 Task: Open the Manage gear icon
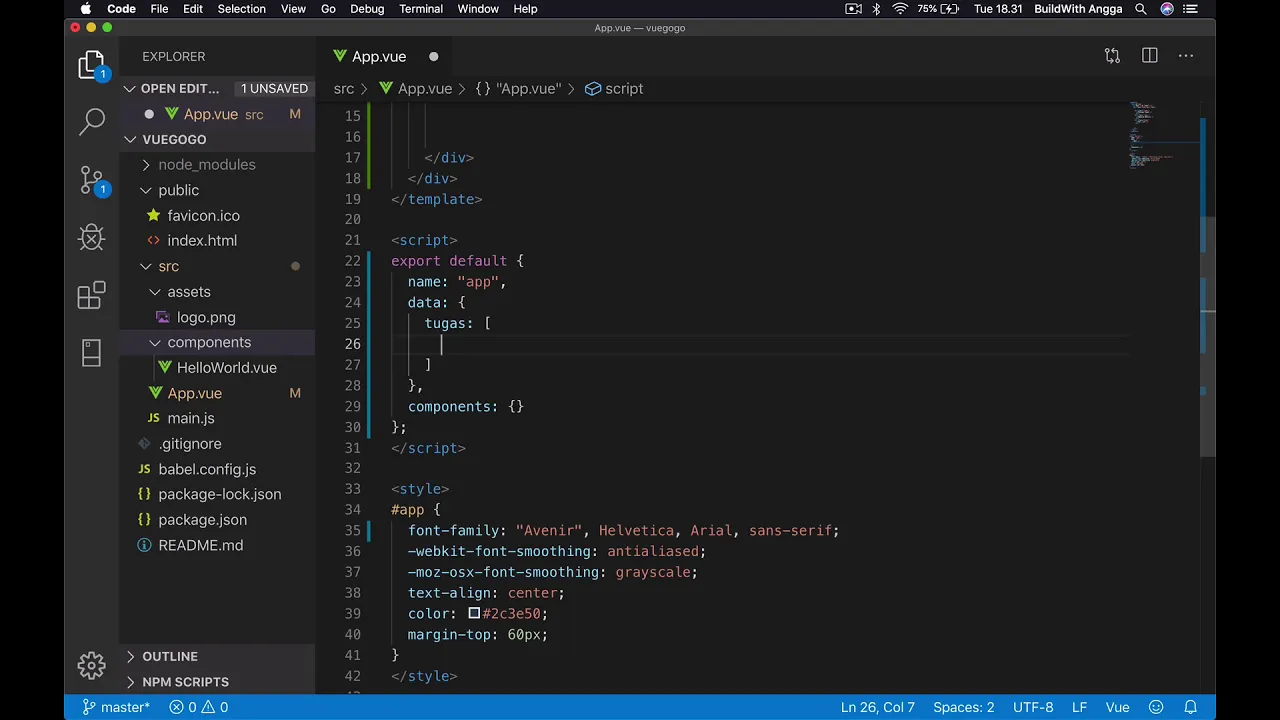[x=91, y=665]
